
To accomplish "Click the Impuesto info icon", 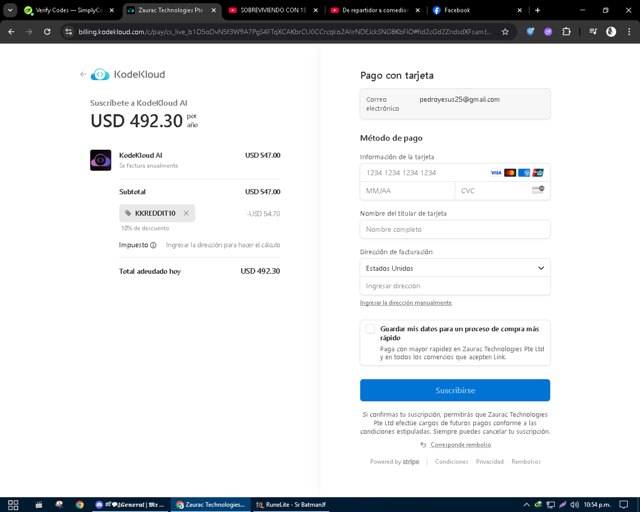I will pos(153,245).
